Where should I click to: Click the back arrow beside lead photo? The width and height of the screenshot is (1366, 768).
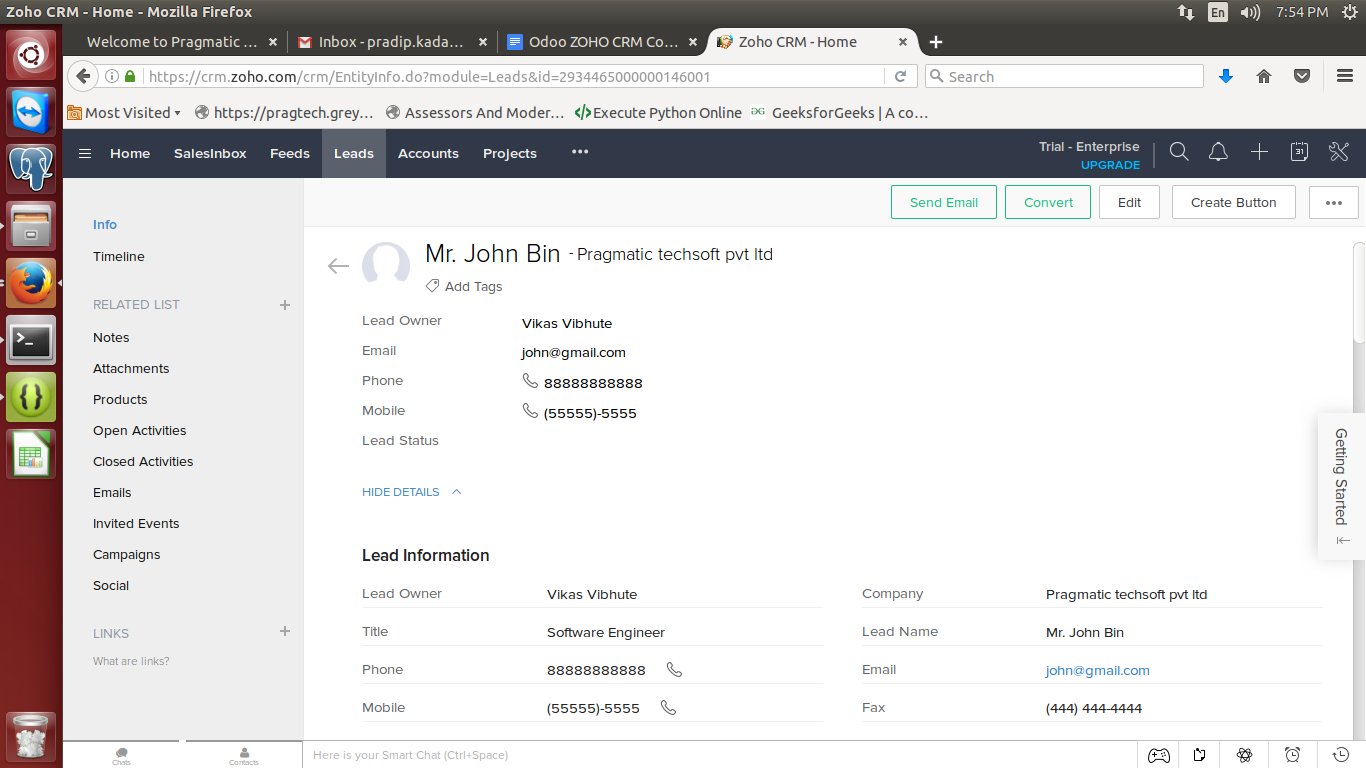click(338, 266)
